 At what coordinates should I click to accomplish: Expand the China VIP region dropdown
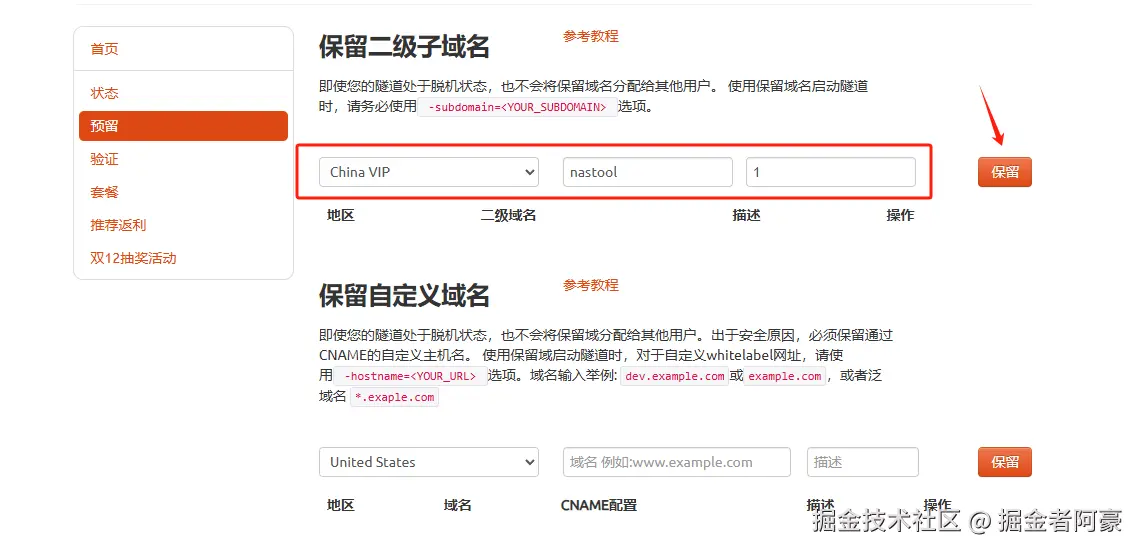coord(429,172)
